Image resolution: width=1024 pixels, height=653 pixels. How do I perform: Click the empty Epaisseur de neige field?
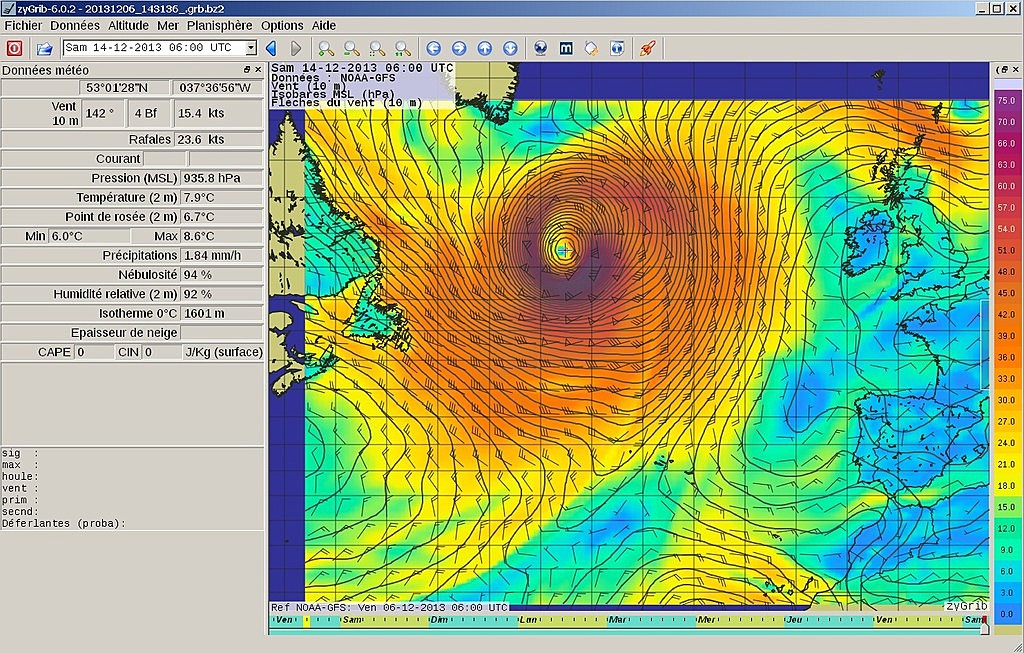221,332
